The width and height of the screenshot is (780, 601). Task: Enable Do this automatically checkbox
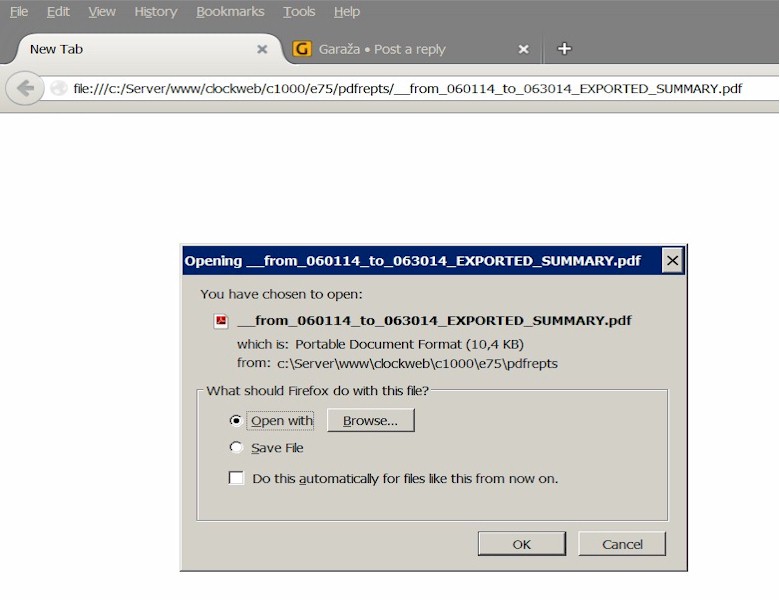[x=236, y=479]
